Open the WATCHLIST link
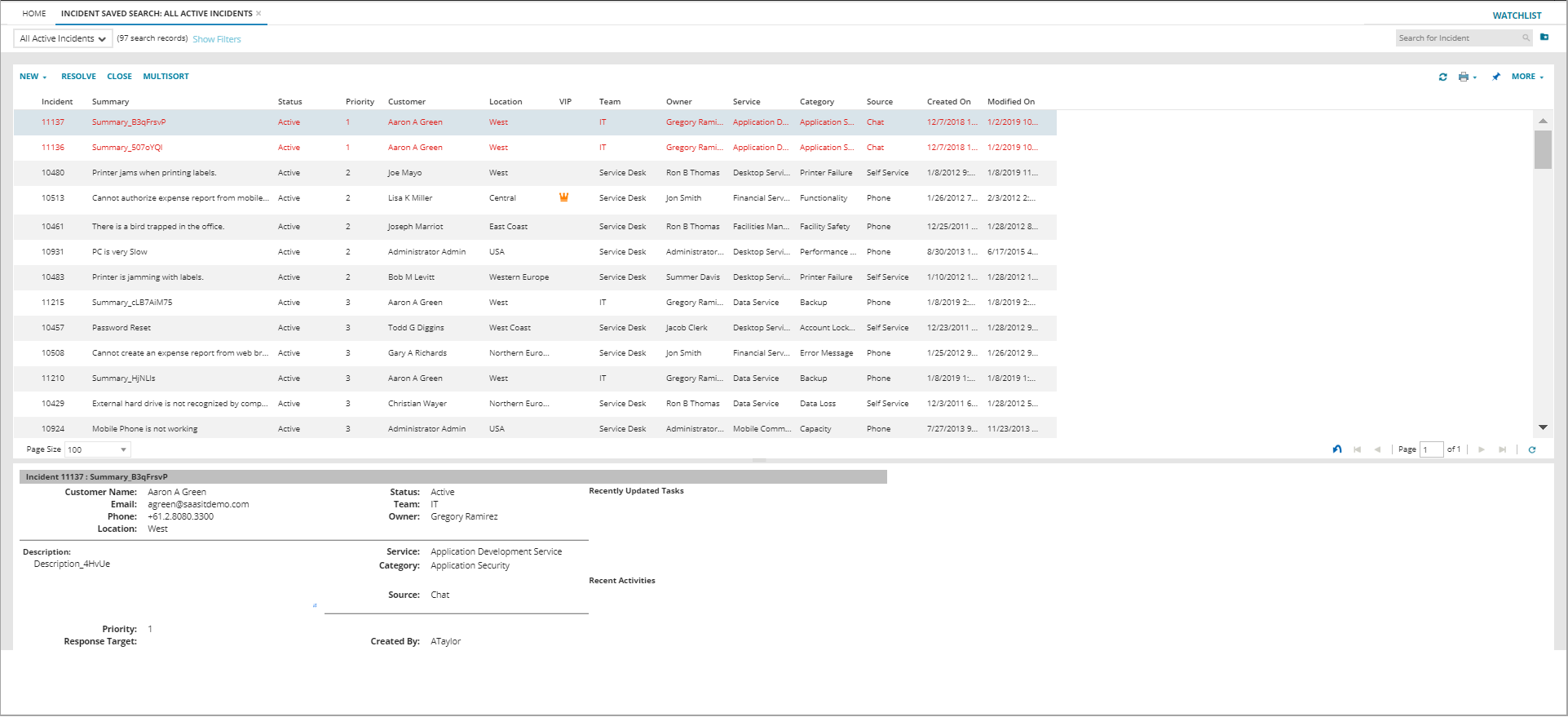 [x=1517, y=15]
